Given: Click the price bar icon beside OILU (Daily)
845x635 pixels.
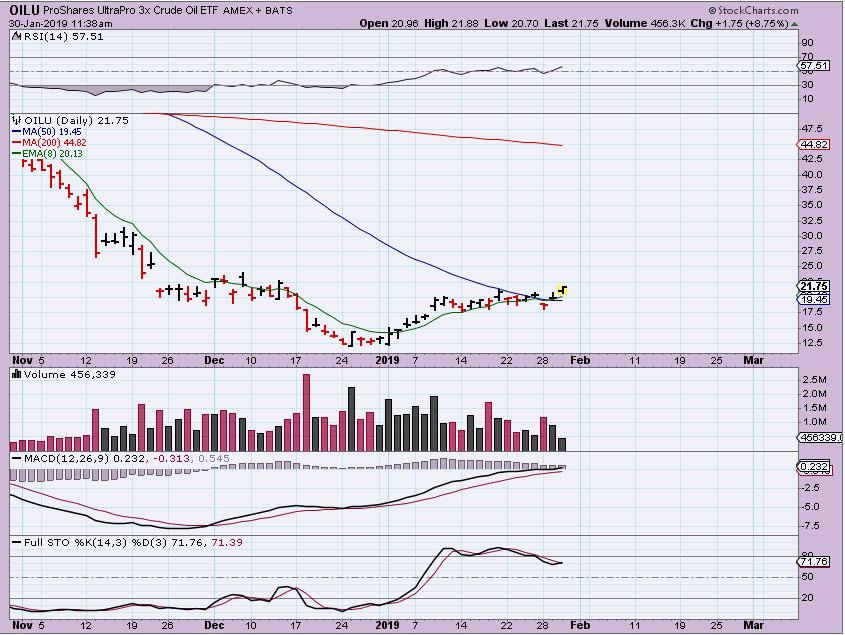Looking at the screenshot, I should (x=17, y=120).
